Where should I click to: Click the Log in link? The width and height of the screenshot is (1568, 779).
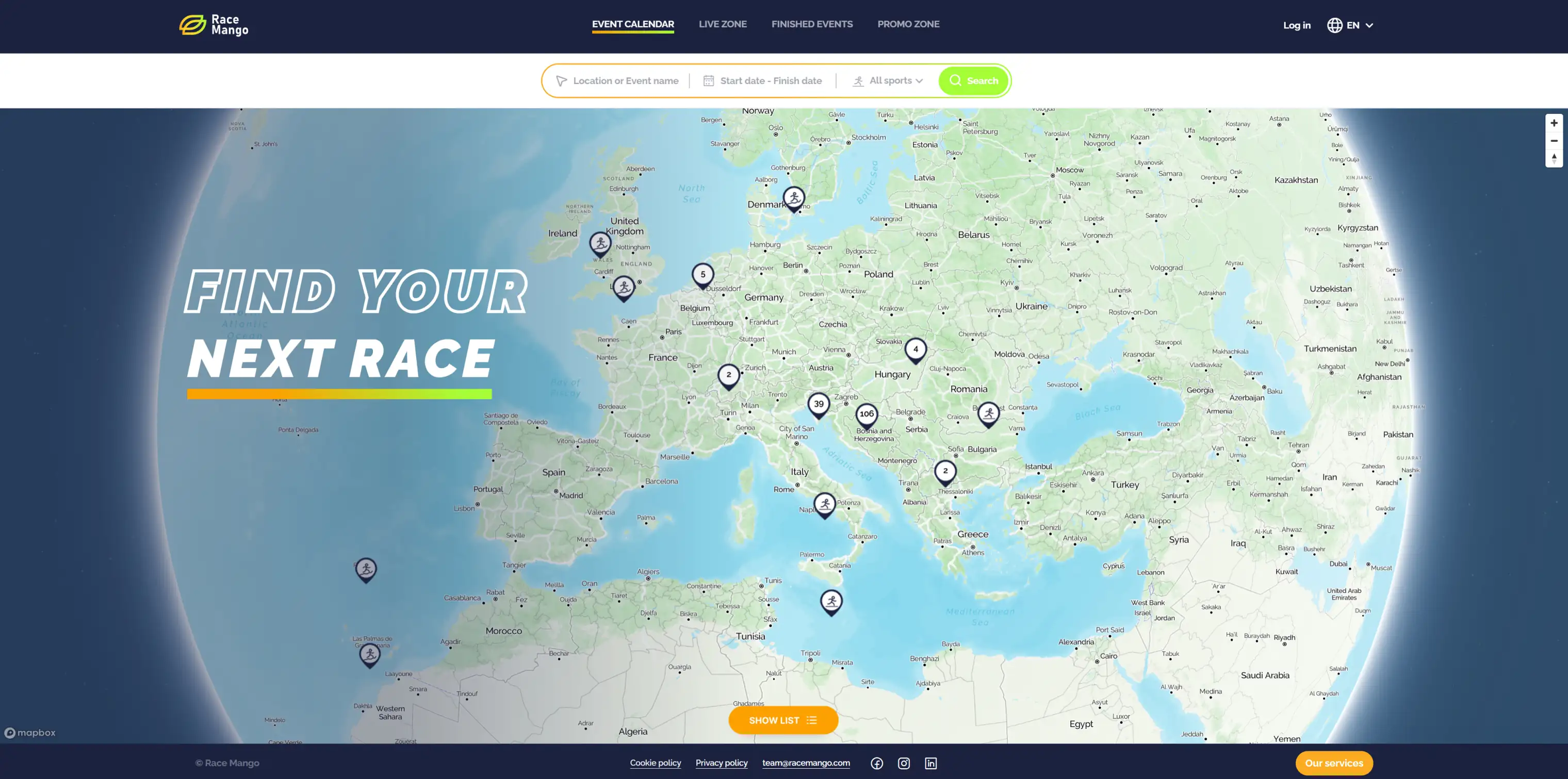pyautogui.click(x=1297, y=26)
